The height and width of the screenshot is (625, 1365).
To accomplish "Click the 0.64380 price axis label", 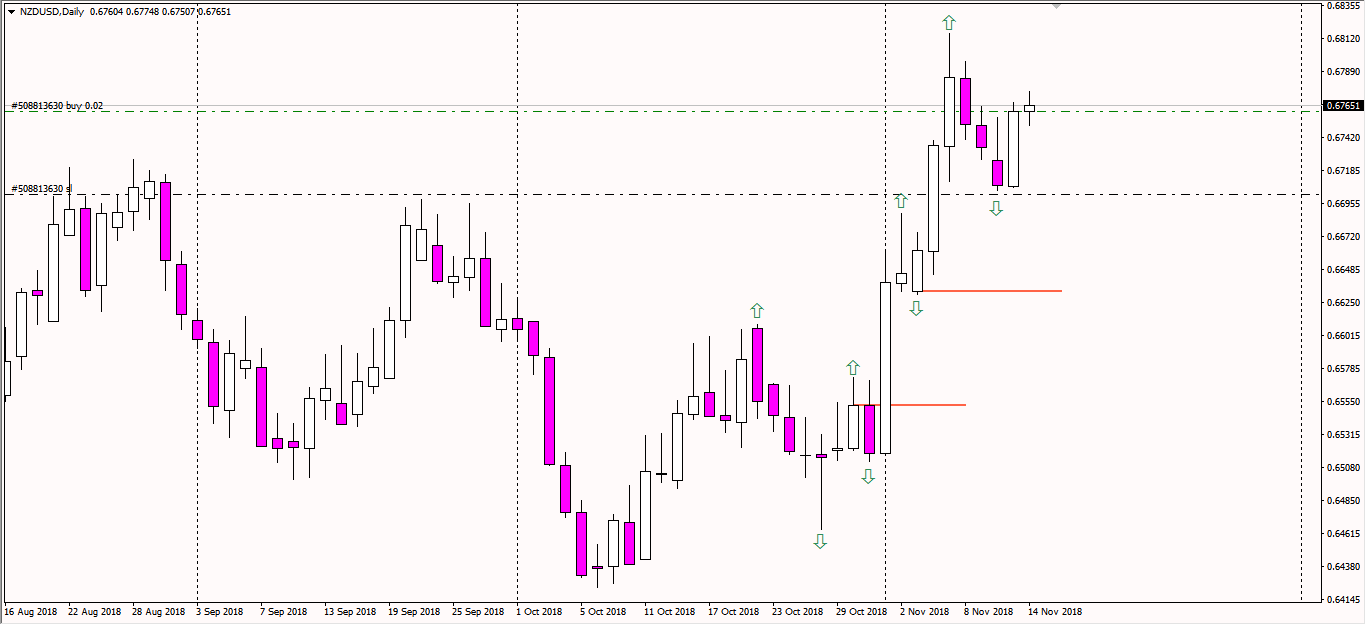I will tap(1343, 567).
